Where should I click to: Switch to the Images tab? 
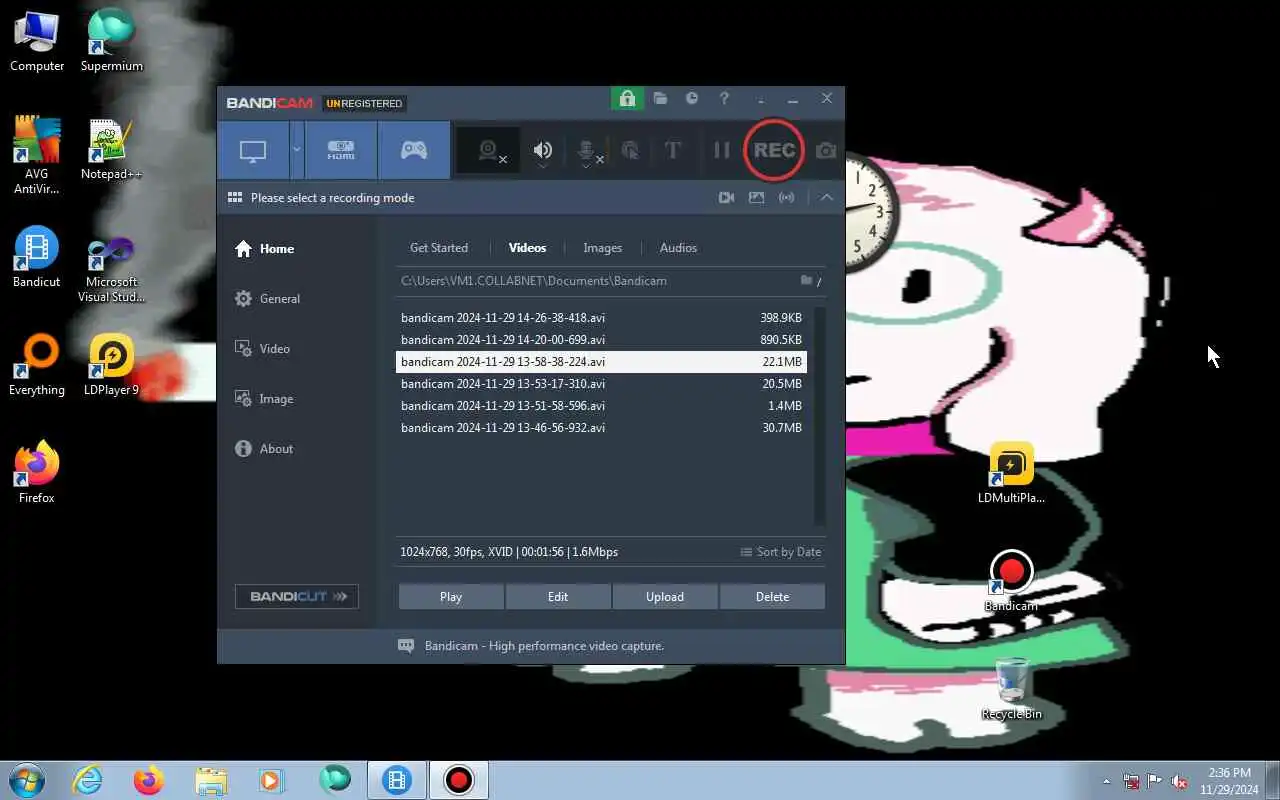(602, 248)
